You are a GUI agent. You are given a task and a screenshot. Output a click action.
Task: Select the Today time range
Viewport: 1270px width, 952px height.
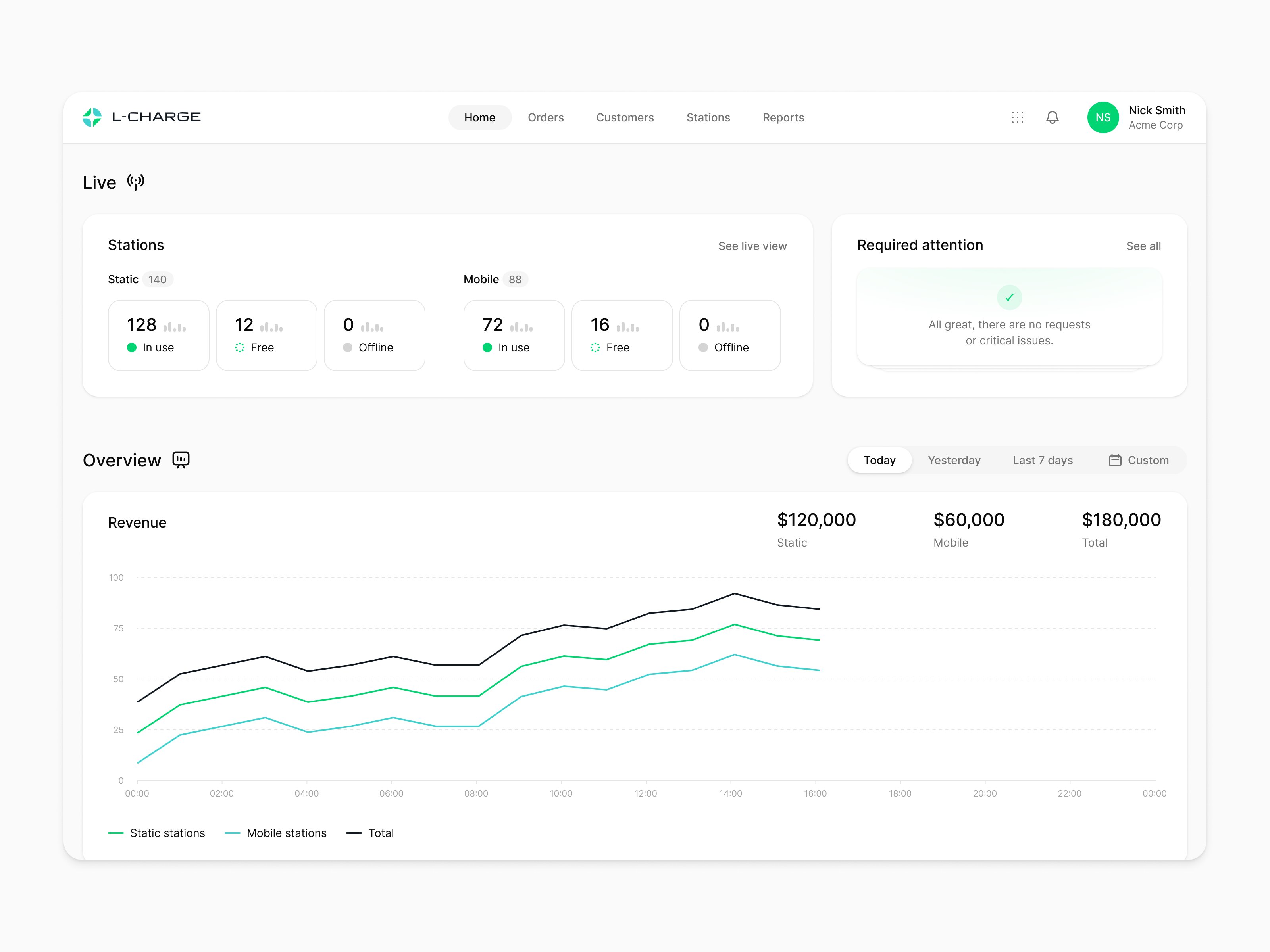click(x=879, y=460)
